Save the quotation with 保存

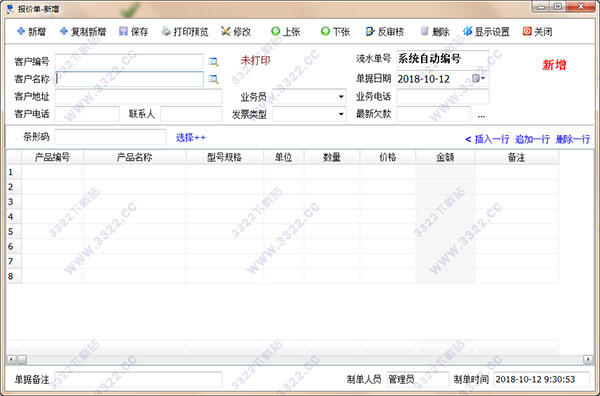coord(134,32)
